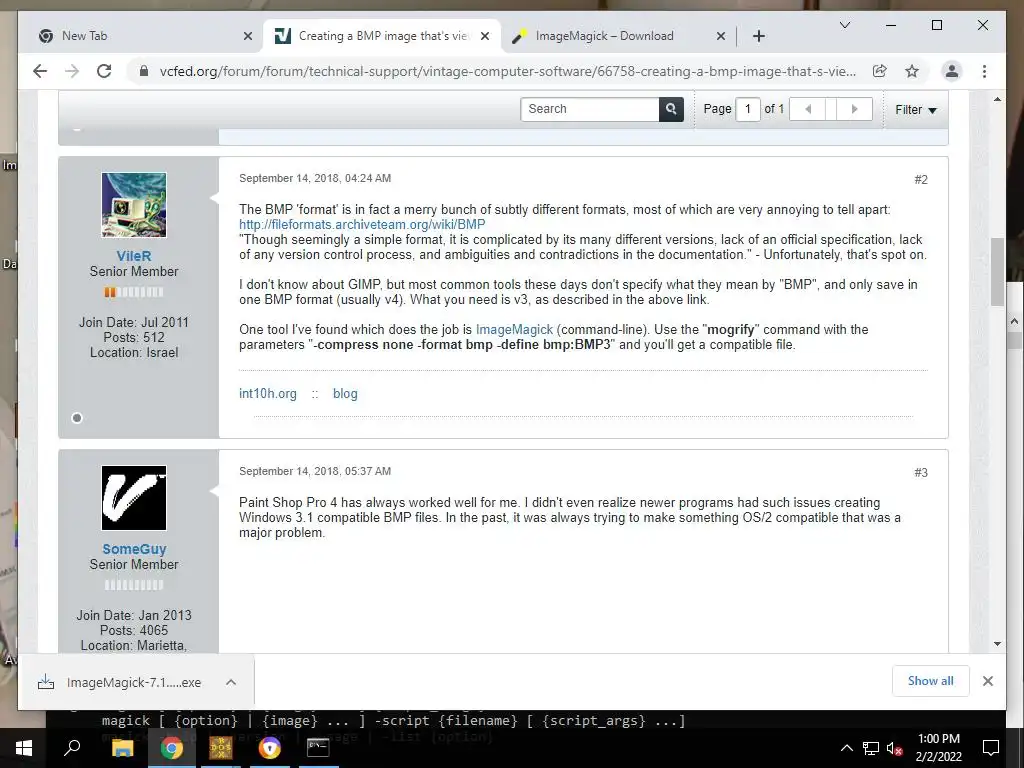Submit search with magnifier button
Screen dimensions: 1024x768
671,109
